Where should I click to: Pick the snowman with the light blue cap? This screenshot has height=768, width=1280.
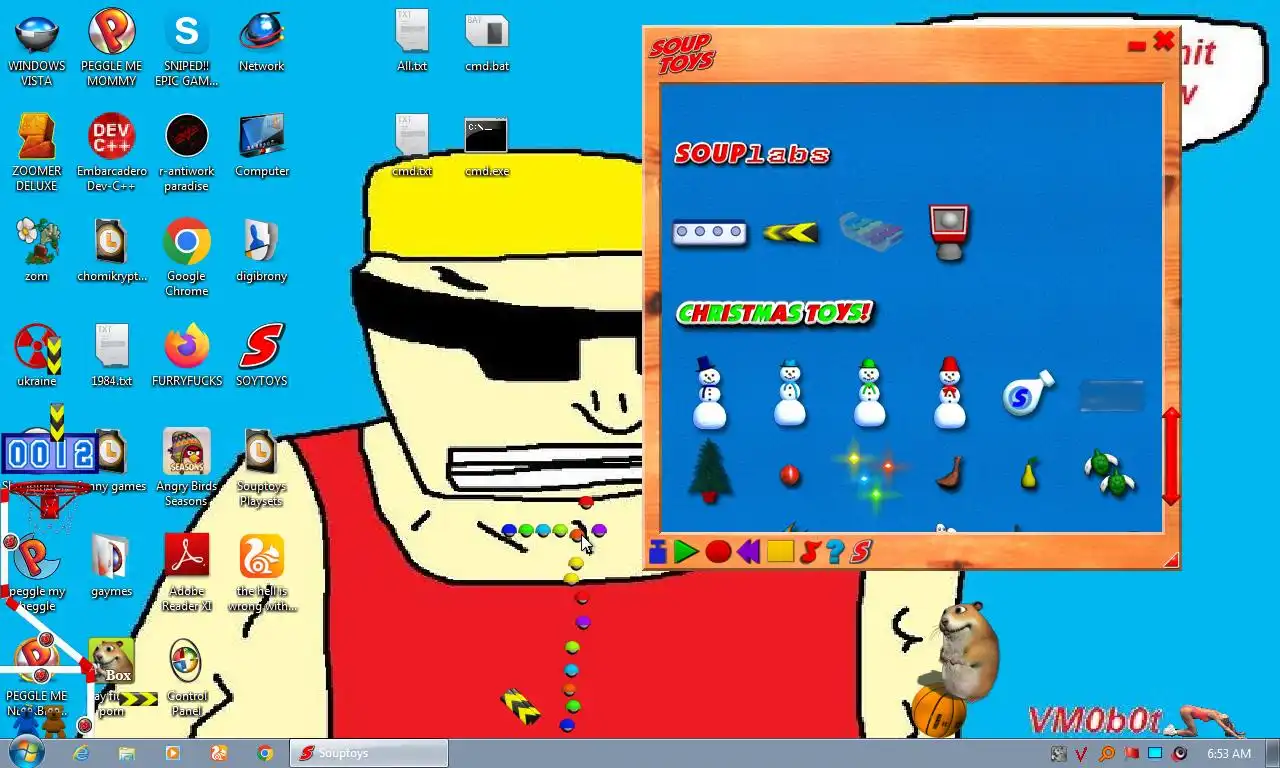click(790, 393)
